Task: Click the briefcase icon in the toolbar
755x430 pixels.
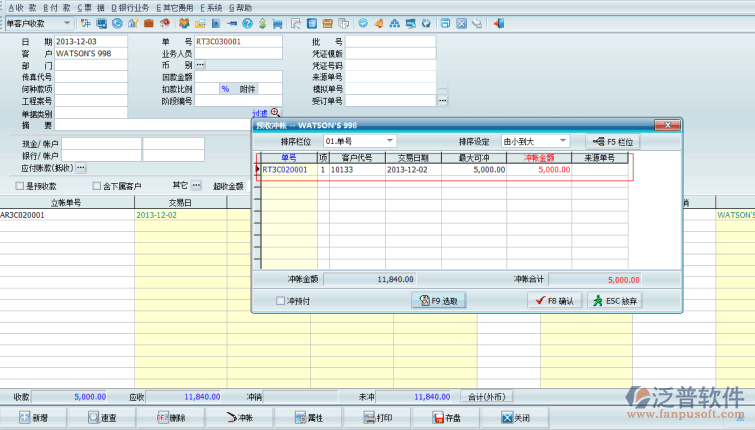Action: [x=148, y=23]
